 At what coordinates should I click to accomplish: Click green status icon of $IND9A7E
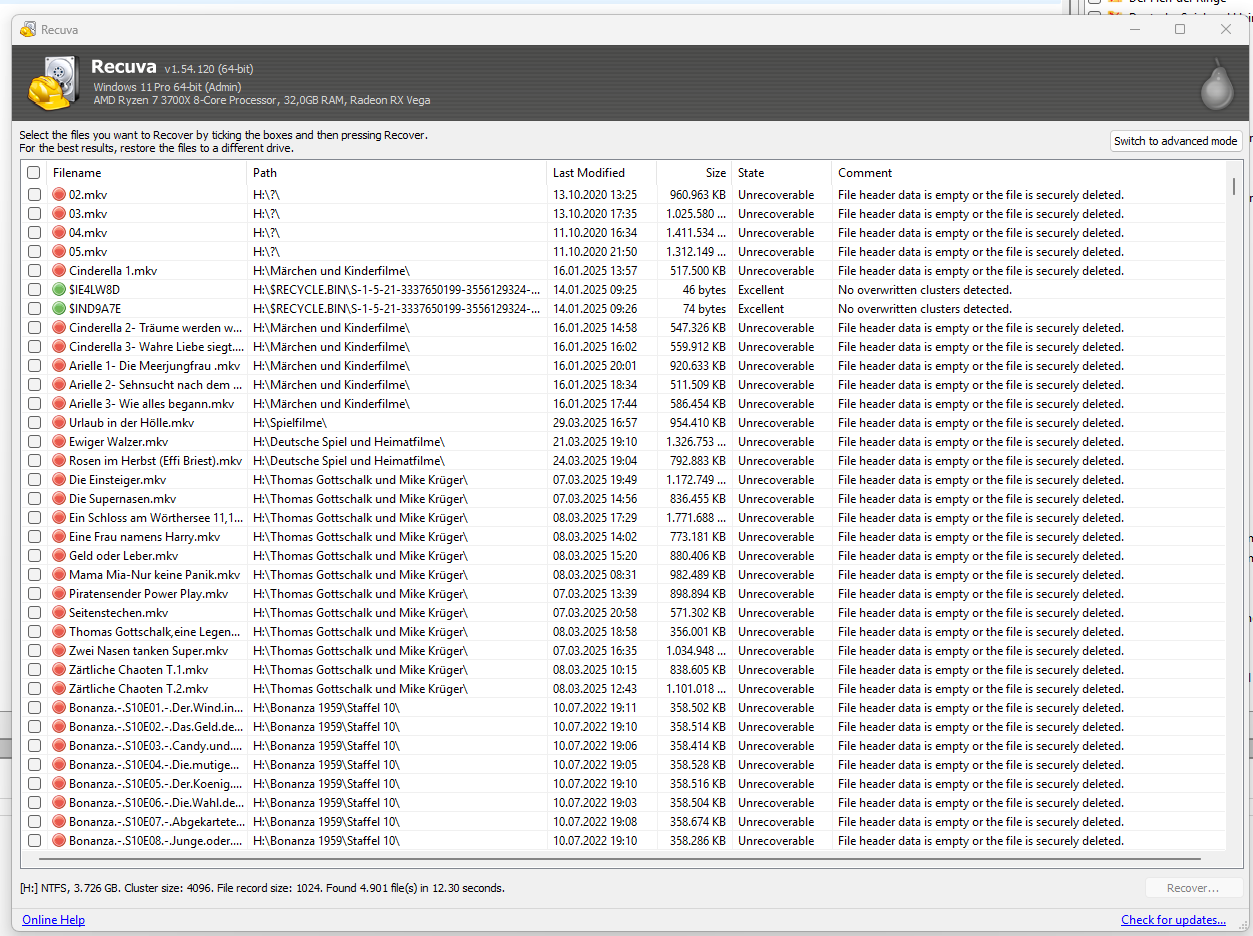click(59, 309)
